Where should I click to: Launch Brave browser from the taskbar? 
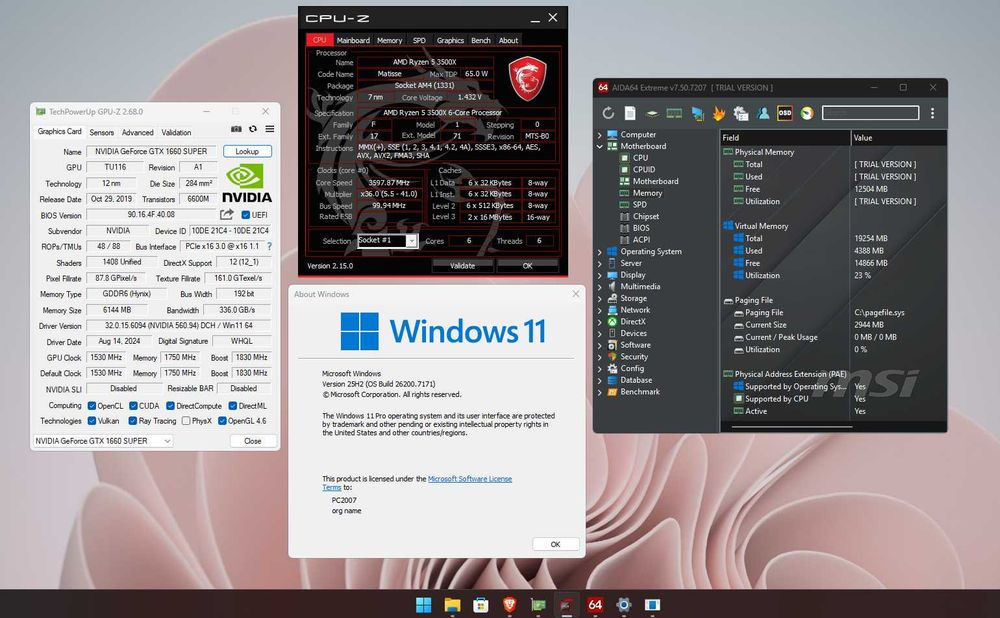point(510,604)
